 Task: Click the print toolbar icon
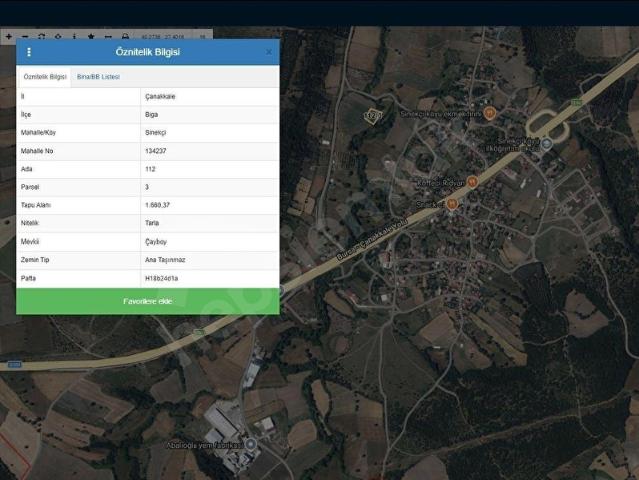126,37
